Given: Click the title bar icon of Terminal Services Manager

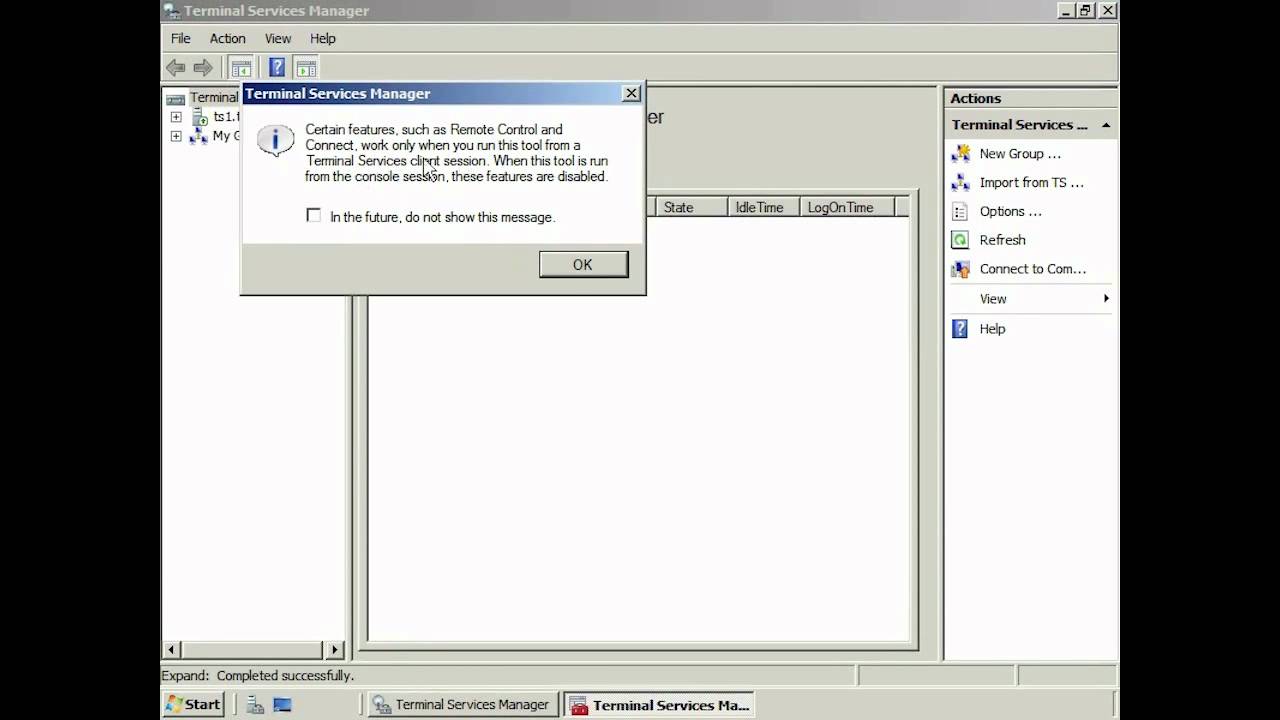Looking at the screenshot, I should 172,11.
